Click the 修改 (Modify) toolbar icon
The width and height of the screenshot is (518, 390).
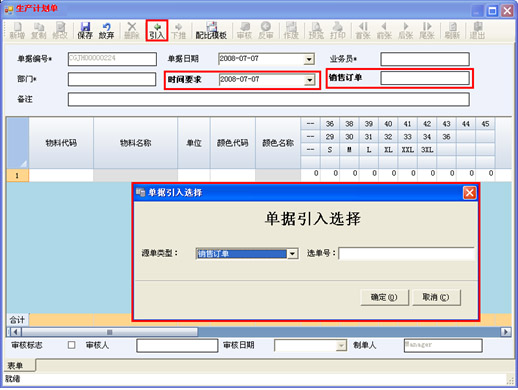click(x=60, y=31)
